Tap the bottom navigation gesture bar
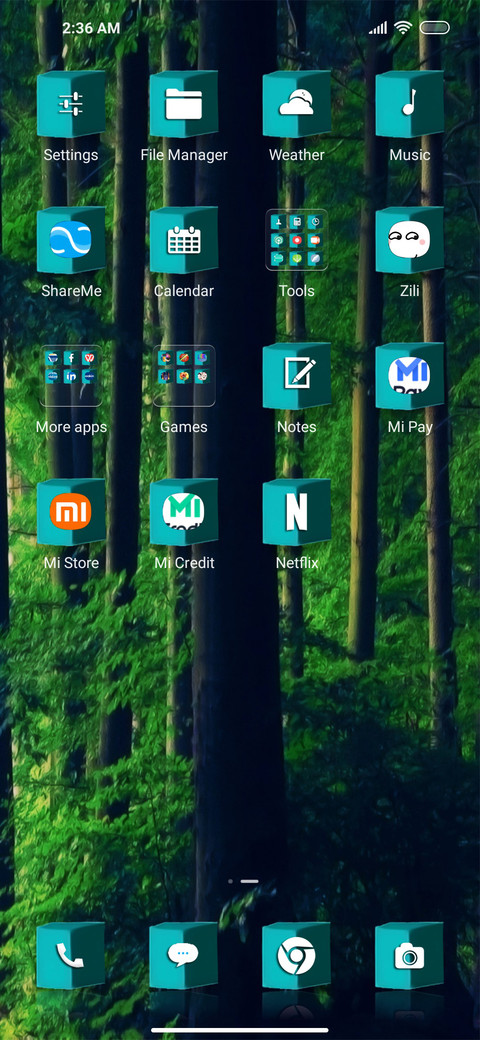The height and width of the screenshot is (1040, 480). tap(239, 1030)
